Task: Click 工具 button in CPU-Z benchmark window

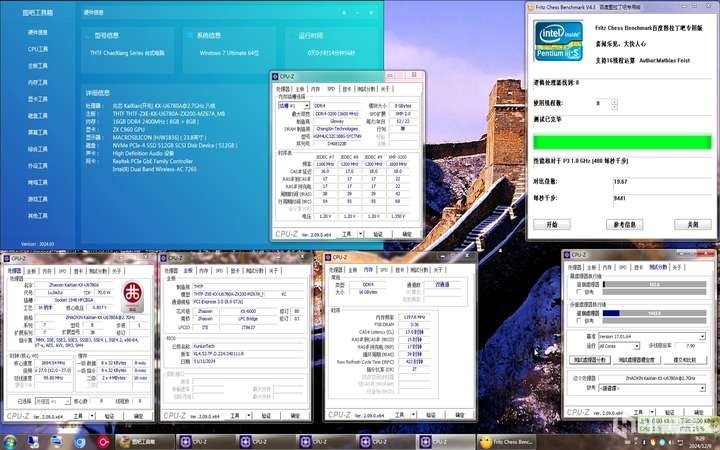Action: [x=638, y=412]
